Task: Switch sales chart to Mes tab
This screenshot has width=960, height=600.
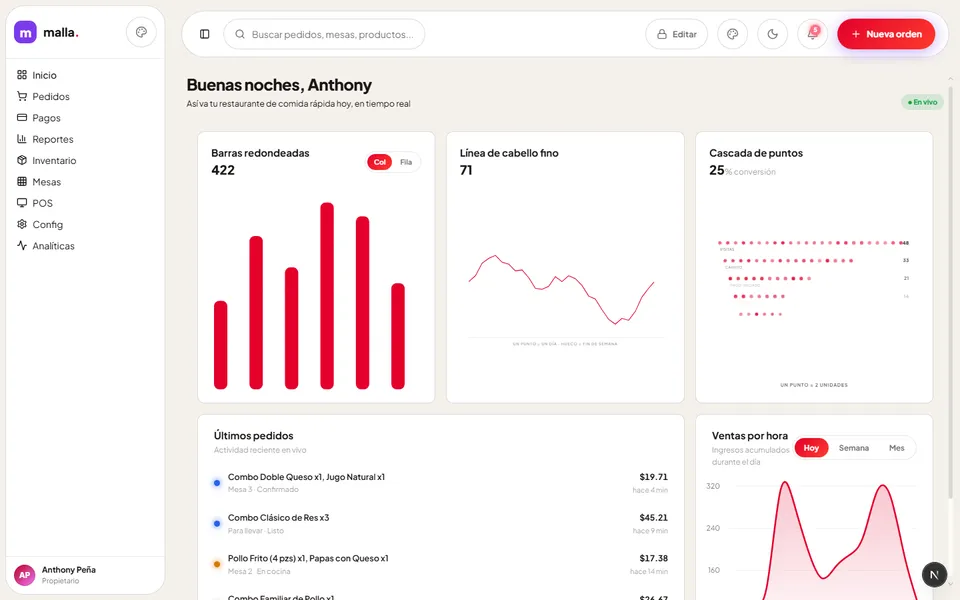Action: [896, 448]
